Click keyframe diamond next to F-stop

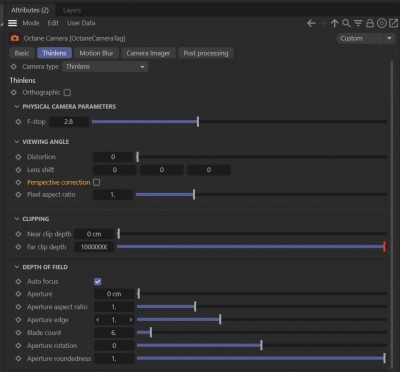[x=18, y=122]
